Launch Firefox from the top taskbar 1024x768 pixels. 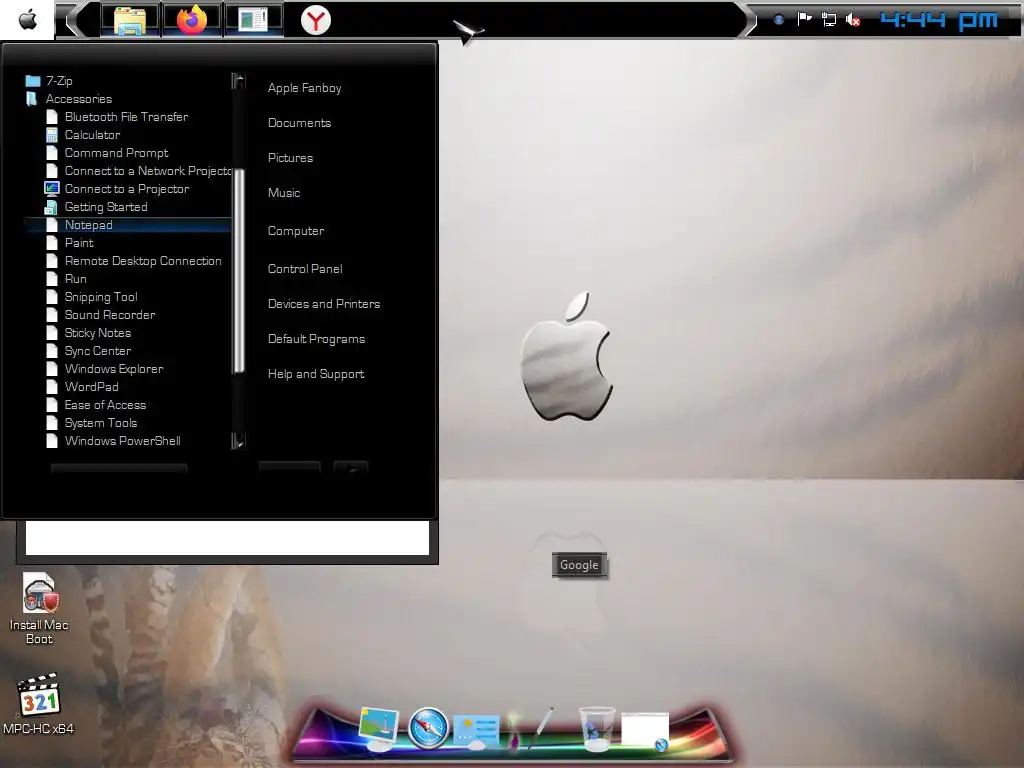click(191, 20)
